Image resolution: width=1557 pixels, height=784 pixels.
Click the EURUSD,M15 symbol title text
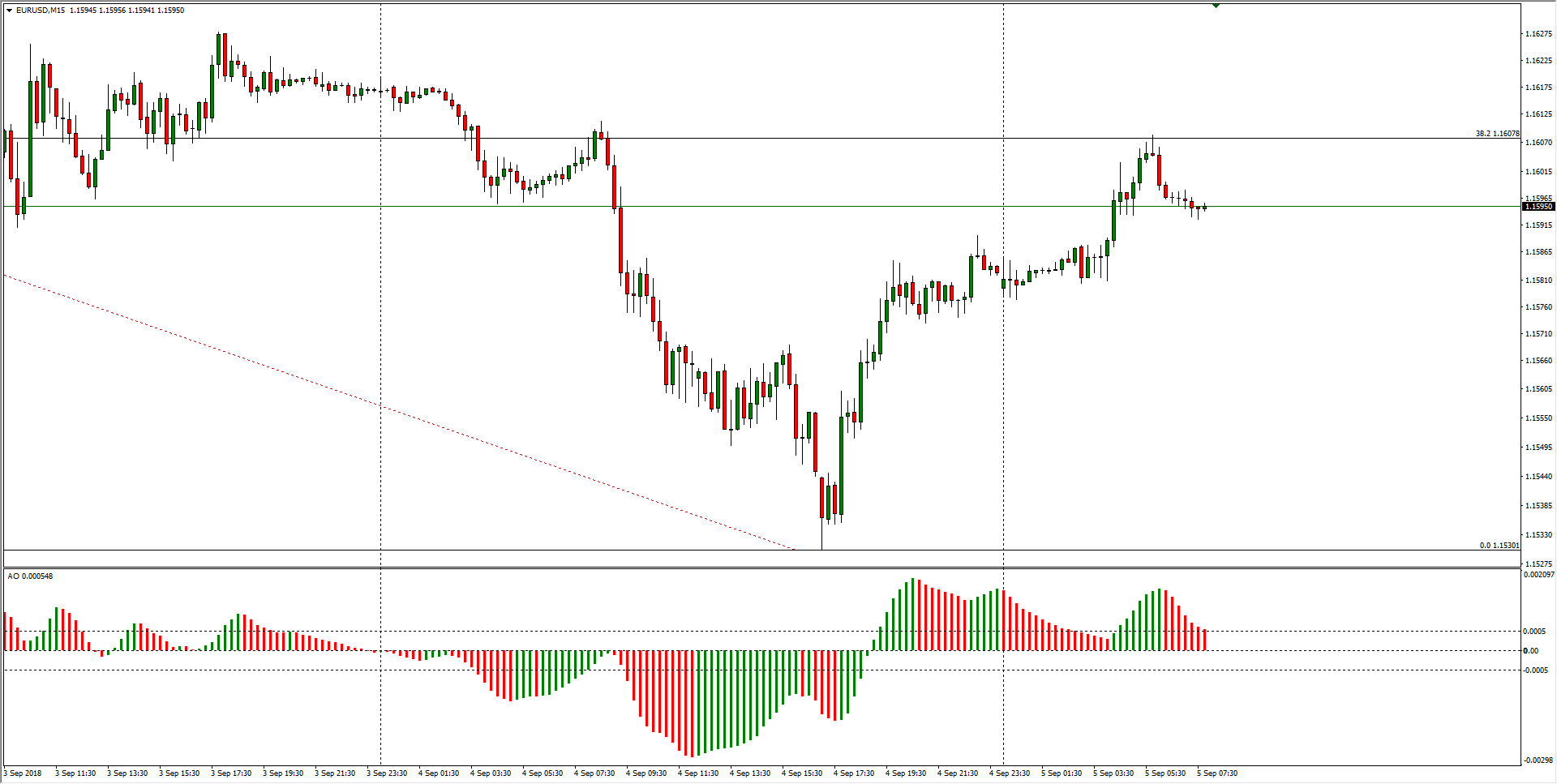point(41,11)
